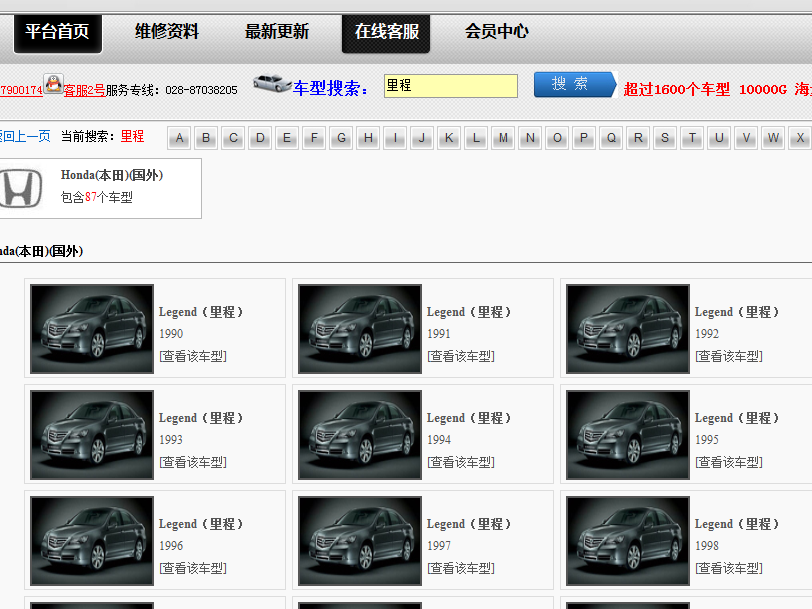Filter by letter R
This screenshot has width=812, height=609.
(638, 138)
